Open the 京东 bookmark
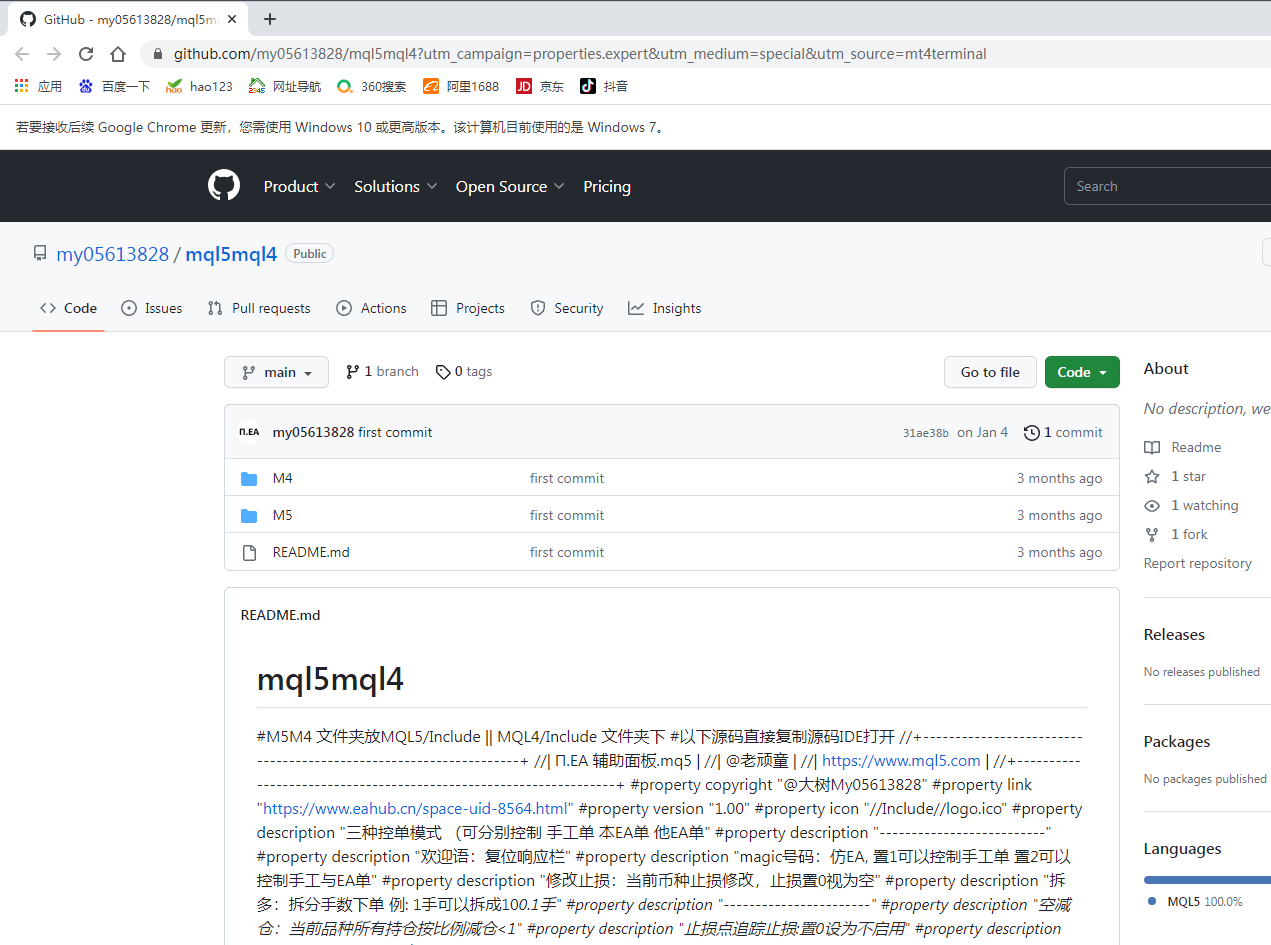The width and height of the screenshot is (1271, 945). (540, 86)
